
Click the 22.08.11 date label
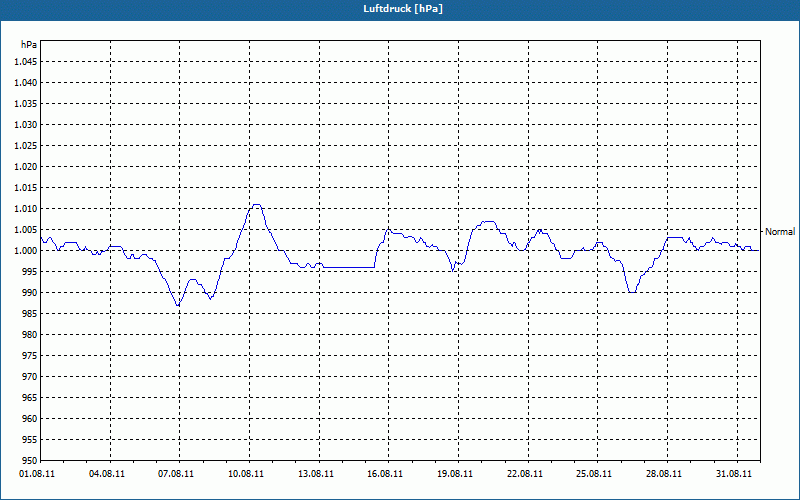[524, 474]
